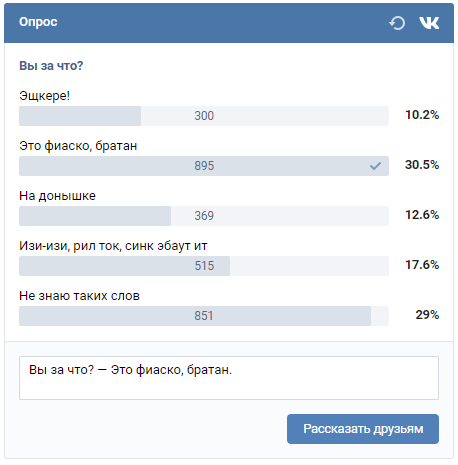458x465 pixels.
Task: Click the 10.2% percentage value
Action: pos(422,115)
